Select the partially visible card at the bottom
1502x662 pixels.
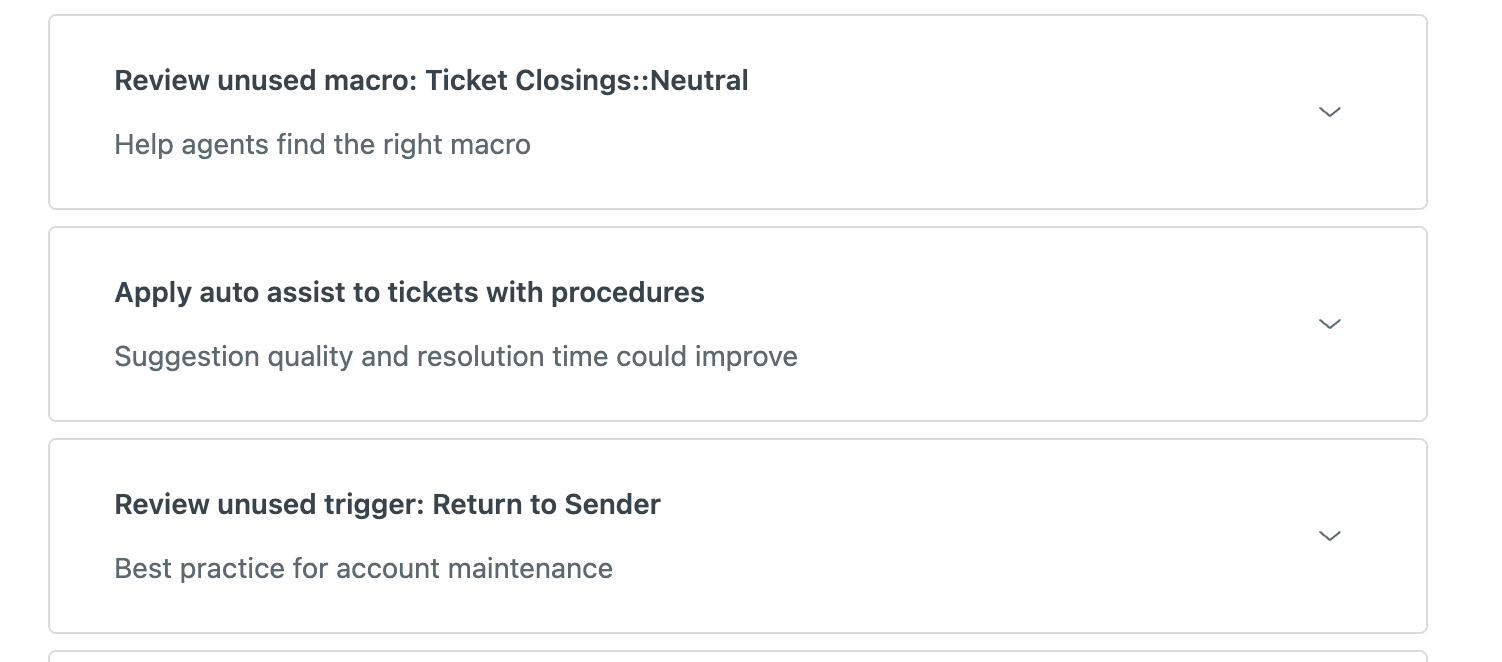tap(737, 656)
